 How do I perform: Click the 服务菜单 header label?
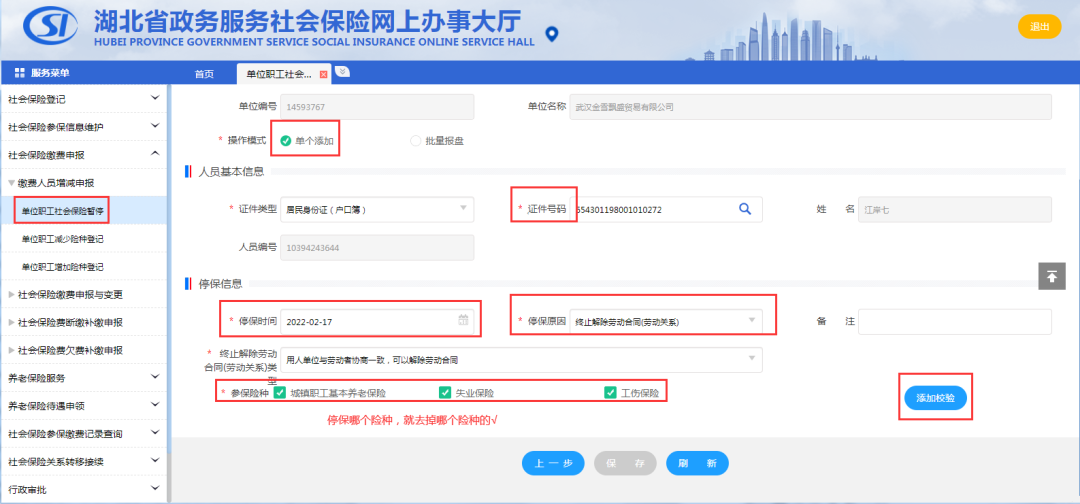click(50, 73)
